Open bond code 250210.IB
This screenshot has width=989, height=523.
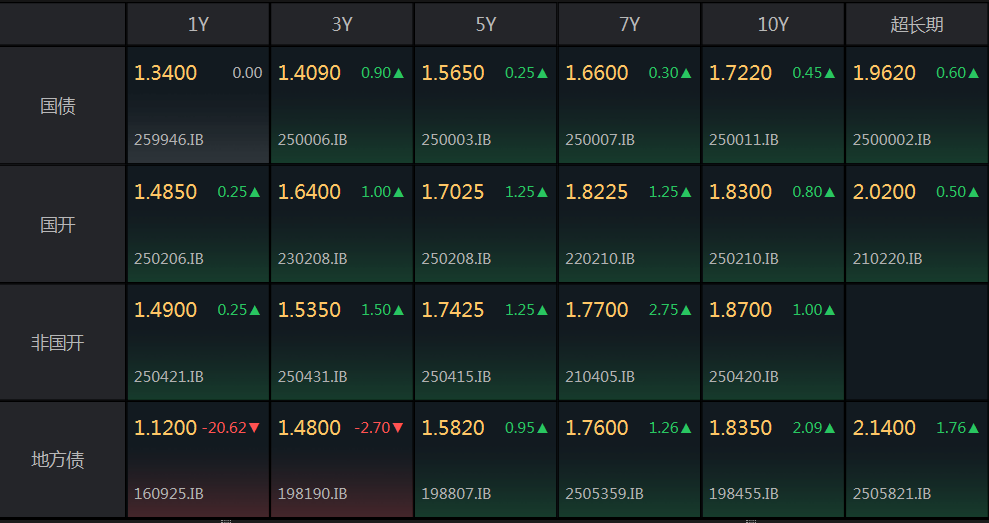coord(744,259)
